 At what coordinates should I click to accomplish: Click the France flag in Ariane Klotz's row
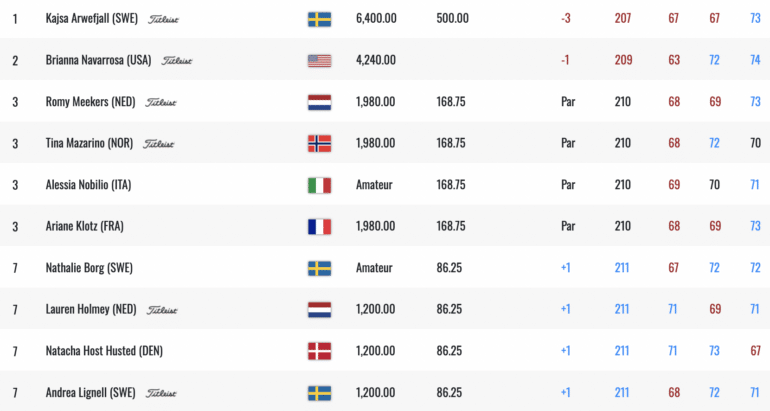[319, 227]
